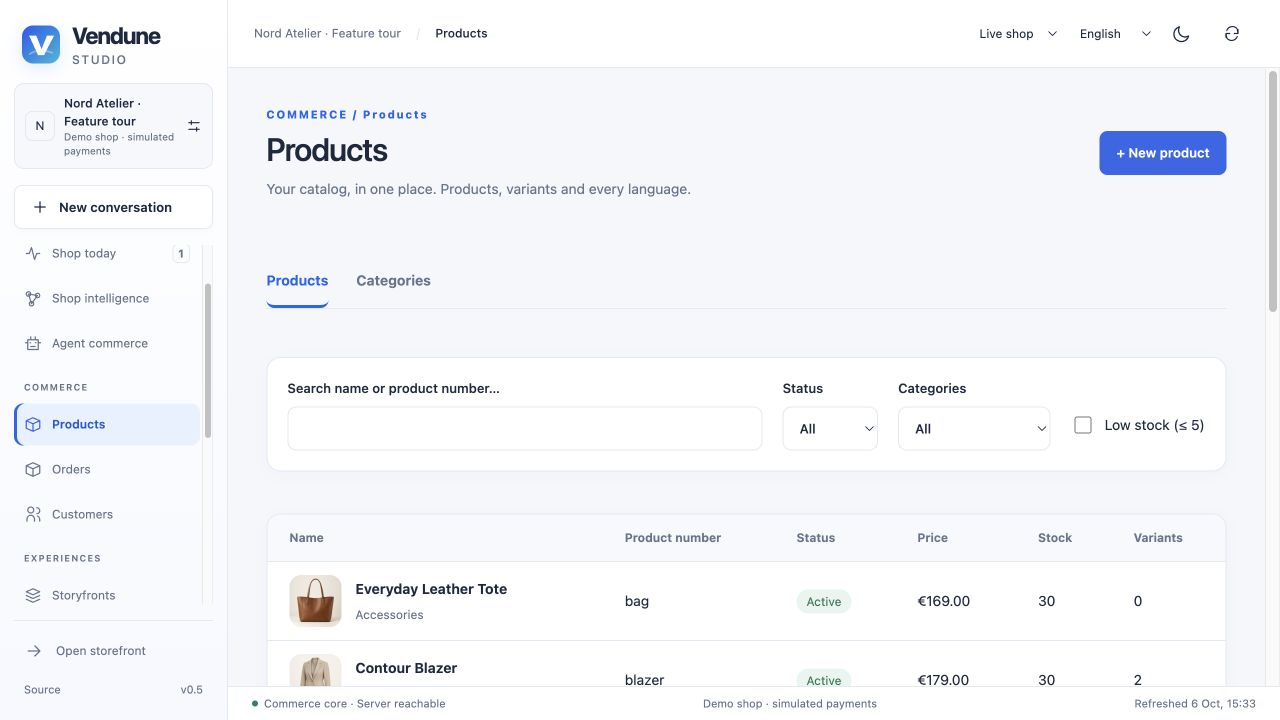Screen dimensions: 1280x720
Task: Open the Live shop dropdown
Action: coord(1018,34)
